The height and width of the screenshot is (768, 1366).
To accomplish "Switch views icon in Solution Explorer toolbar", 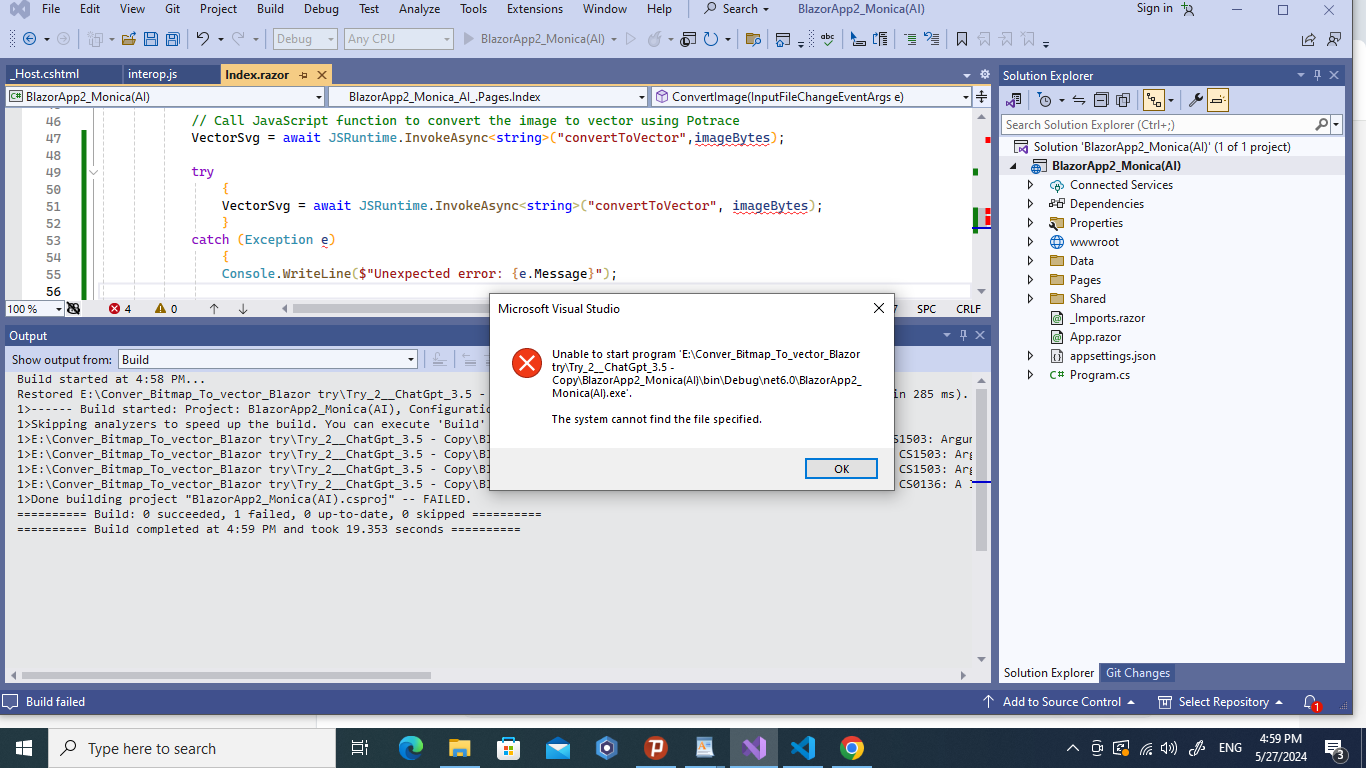I will pos(1013,100).
